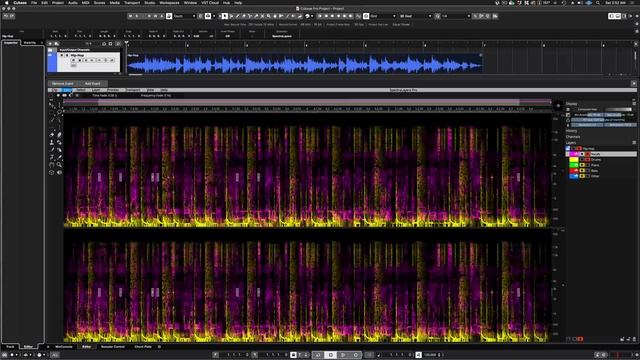Image resolution: width=640 pixels, height=360 pixels.
Task: Click the Drums layer yellow swatch
Action: 574,160
